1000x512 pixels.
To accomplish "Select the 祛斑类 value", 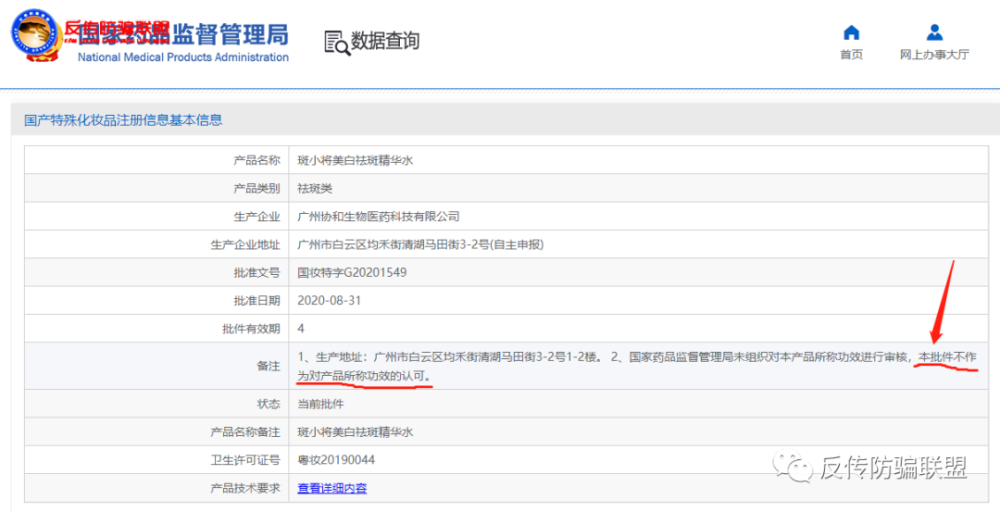I will click(x=315, y=189).
